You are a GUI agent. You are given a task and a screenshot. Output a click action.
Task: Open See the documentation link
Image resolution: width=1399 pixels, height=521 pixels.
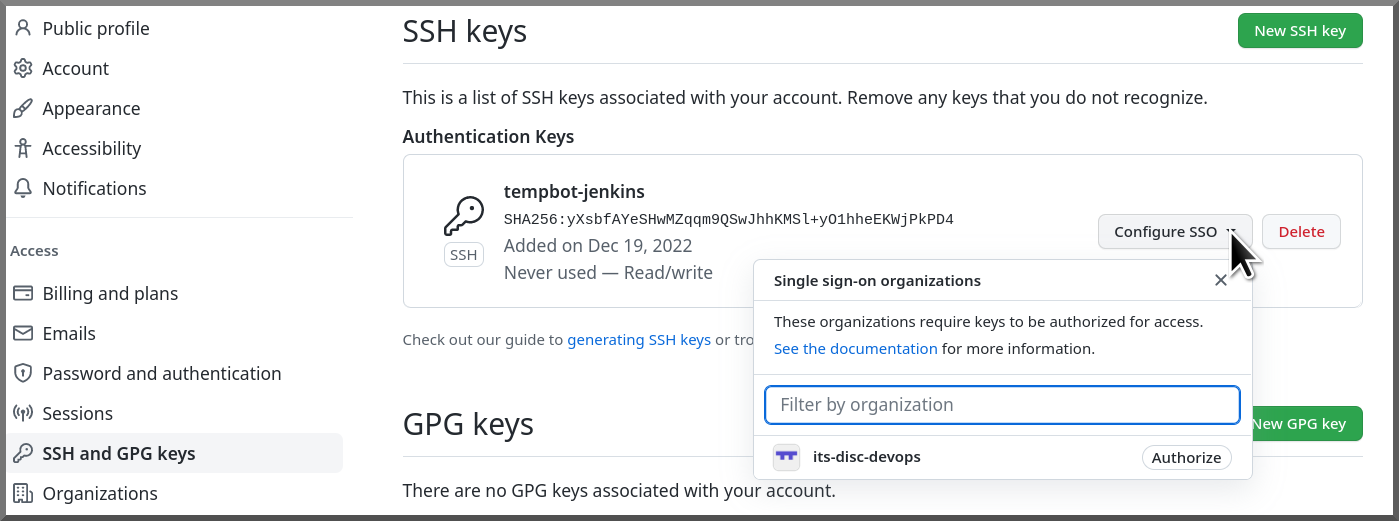tap(856, 349)
